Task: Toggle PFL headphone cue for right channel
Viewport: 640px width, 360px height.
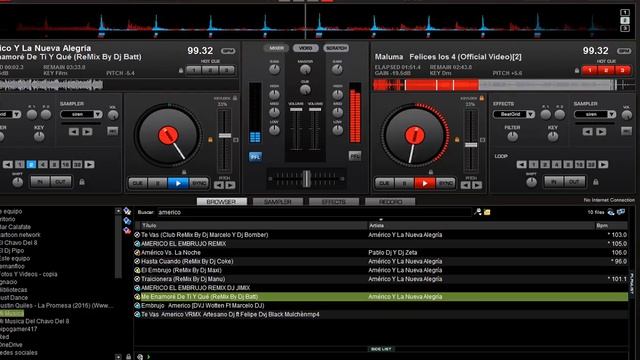Action: click(355, 156)
